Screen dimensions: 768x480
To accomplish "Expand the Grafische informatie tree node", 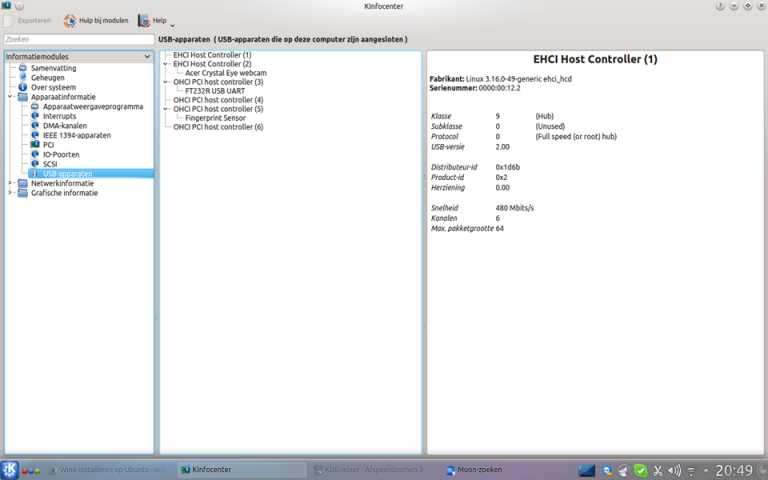I will point(10,193).
